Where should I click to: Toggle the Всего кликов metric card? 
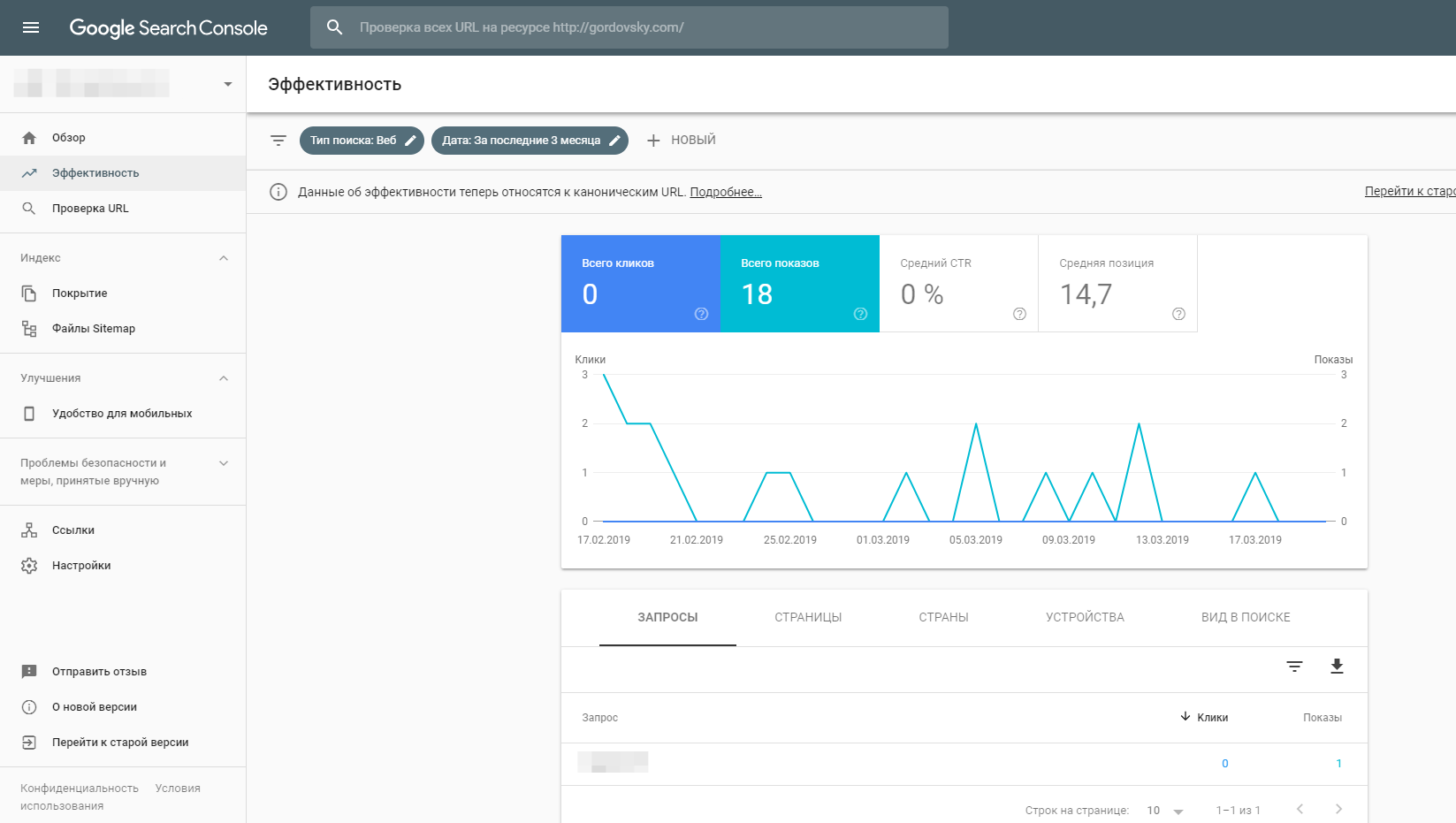point(641,284)
